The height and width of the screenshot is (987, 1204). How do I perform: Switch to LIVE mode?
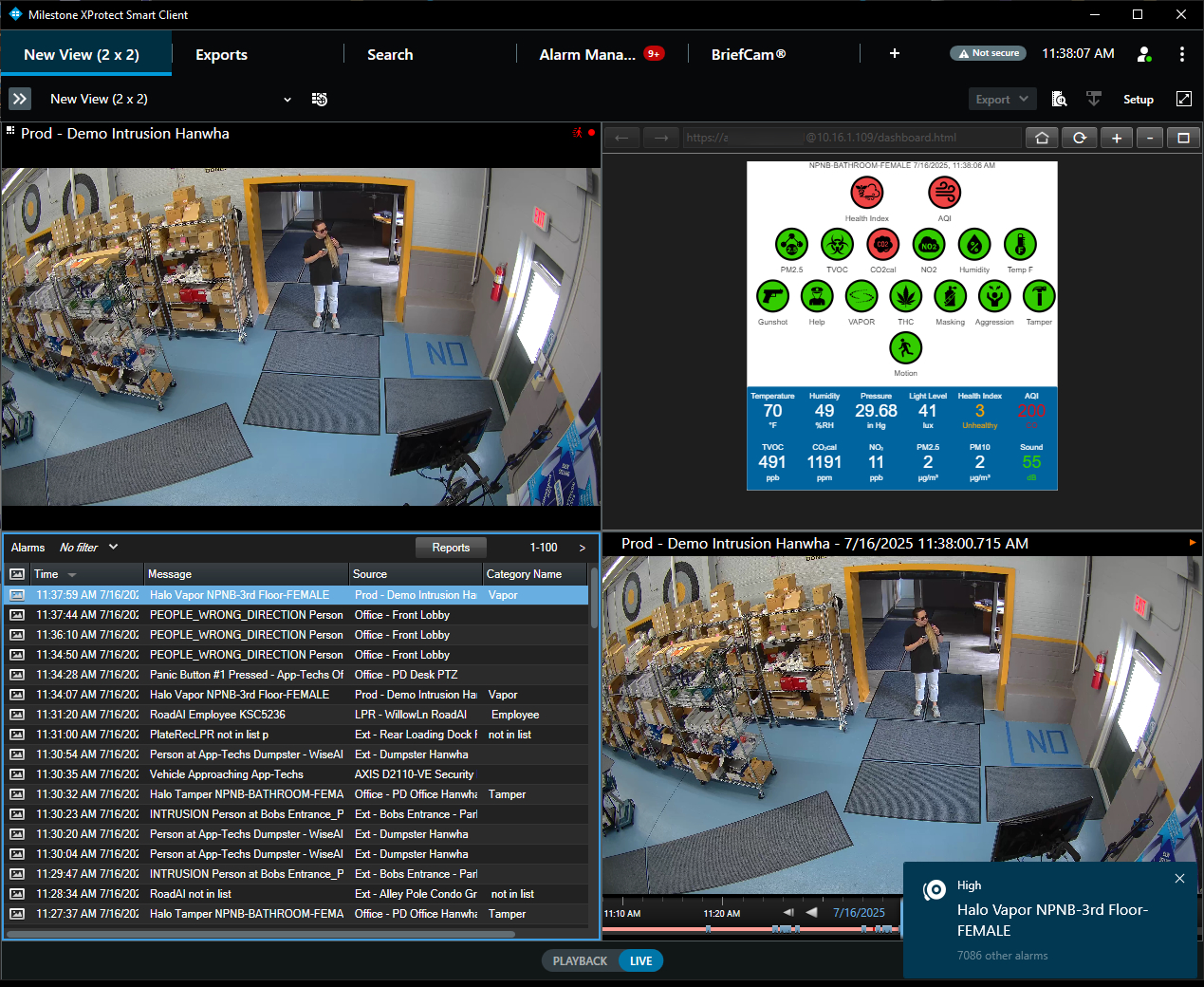[x=641, y=961]
